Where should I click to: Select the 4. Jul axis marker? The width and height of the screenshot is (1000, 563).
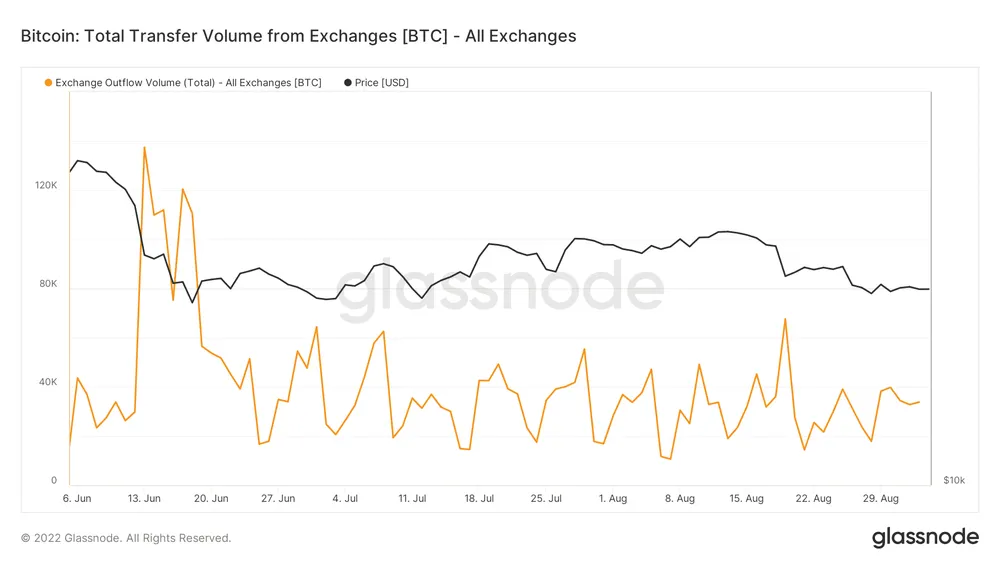[345, 498]
